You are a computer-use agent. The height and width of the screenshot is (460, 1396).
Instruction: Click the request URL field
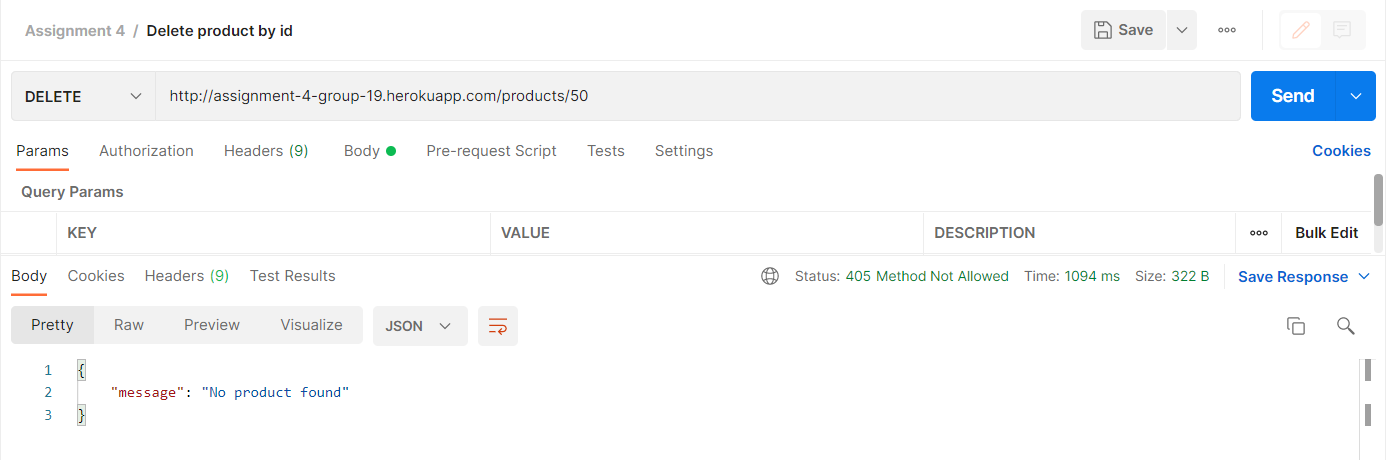click(698, 96)
